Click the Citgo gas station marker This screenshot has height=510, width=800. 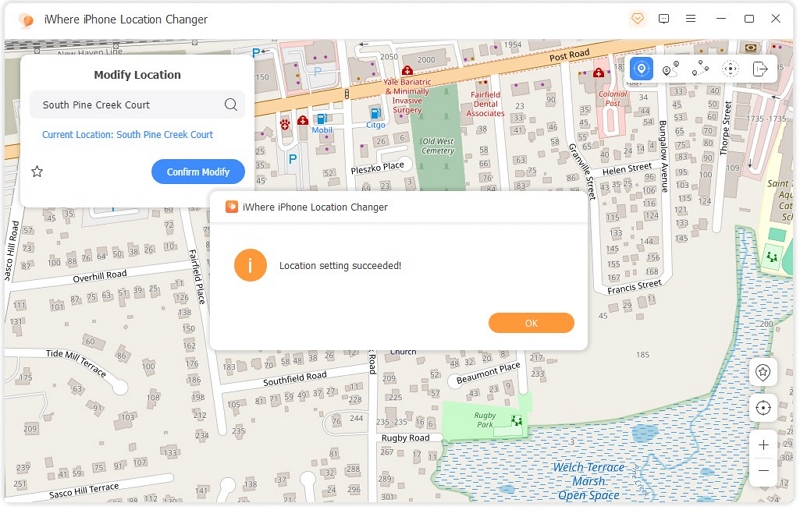[375, 113]
